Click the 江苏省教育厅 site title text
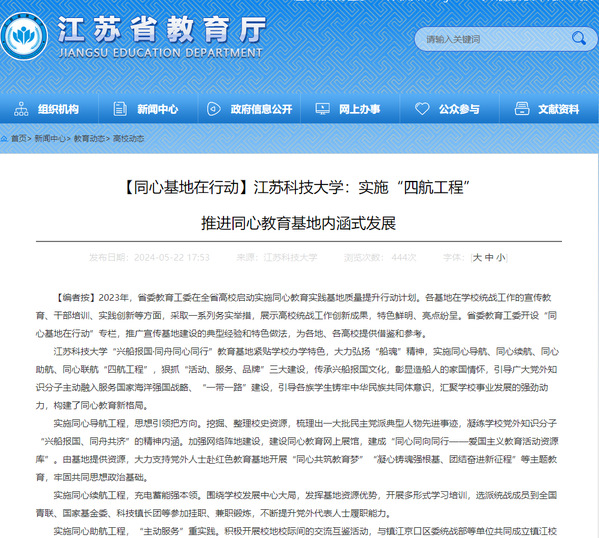 tap(162, 29)
